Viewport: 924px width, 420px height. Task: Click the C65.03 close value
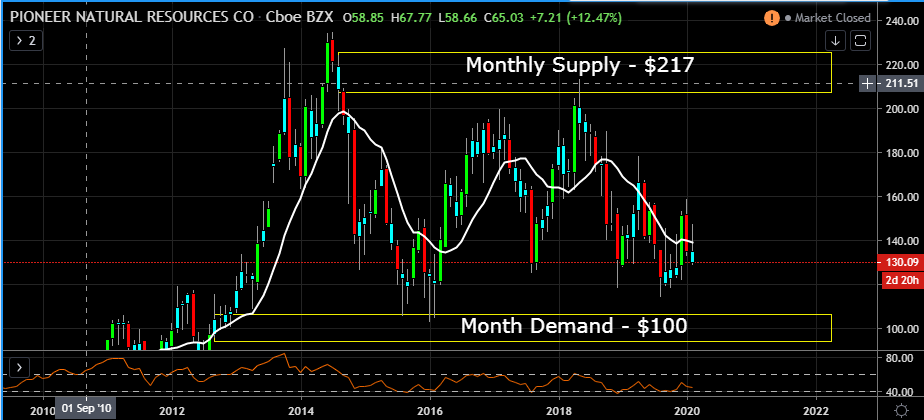coord(505,18)
